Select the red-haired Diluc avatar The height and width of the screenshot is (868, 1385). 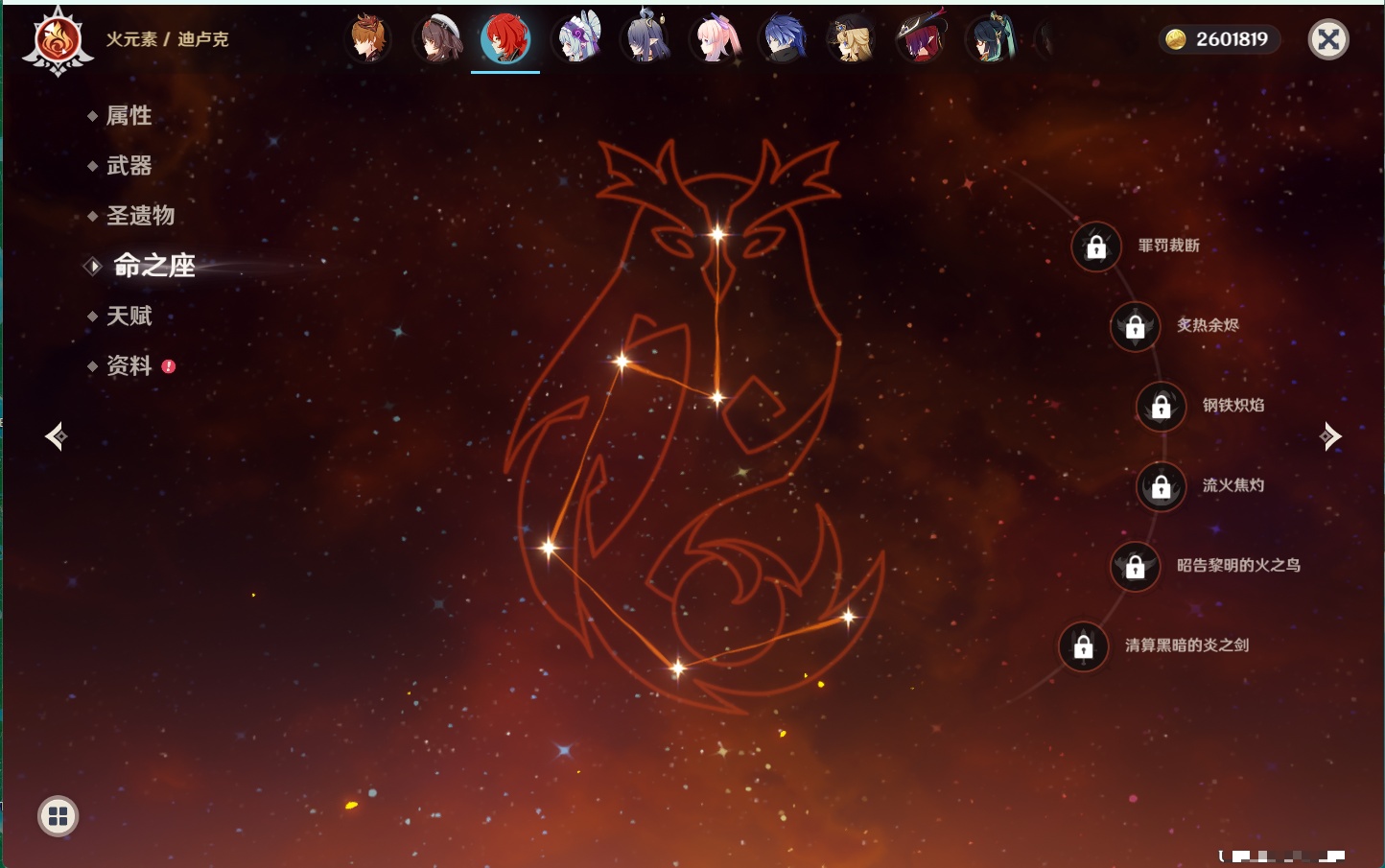[x=505, y=39]
